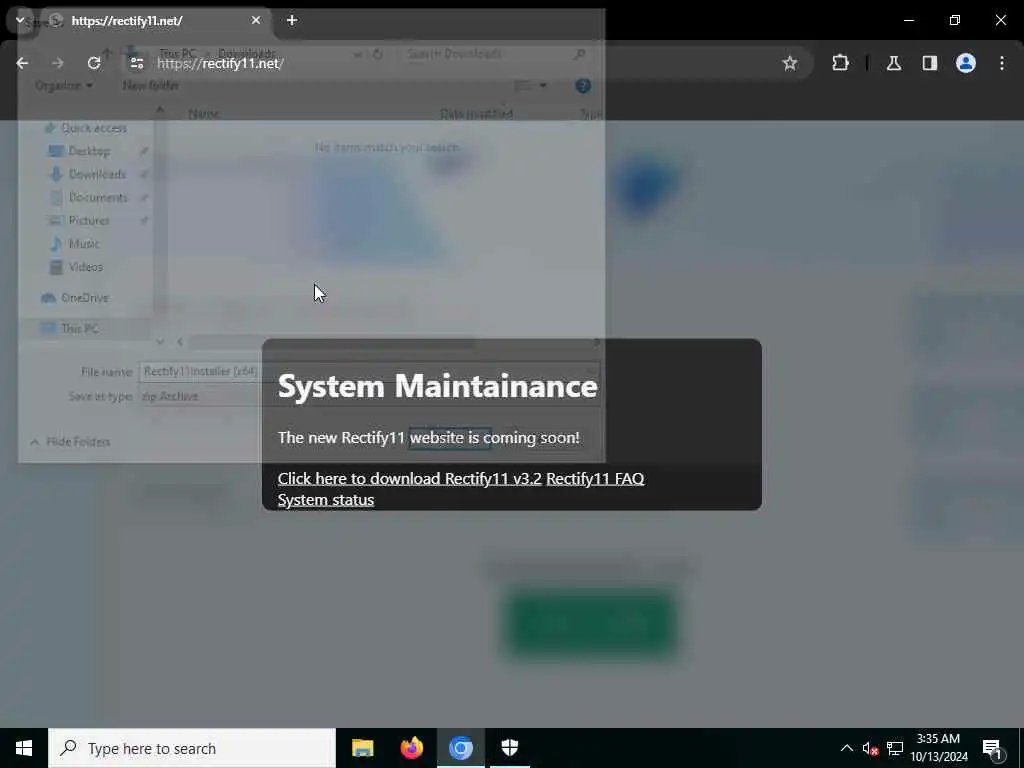The width and height of the screenshot is (1024, 768).
Task: Open a new tab with the plus button
Action: coord(292,20)
